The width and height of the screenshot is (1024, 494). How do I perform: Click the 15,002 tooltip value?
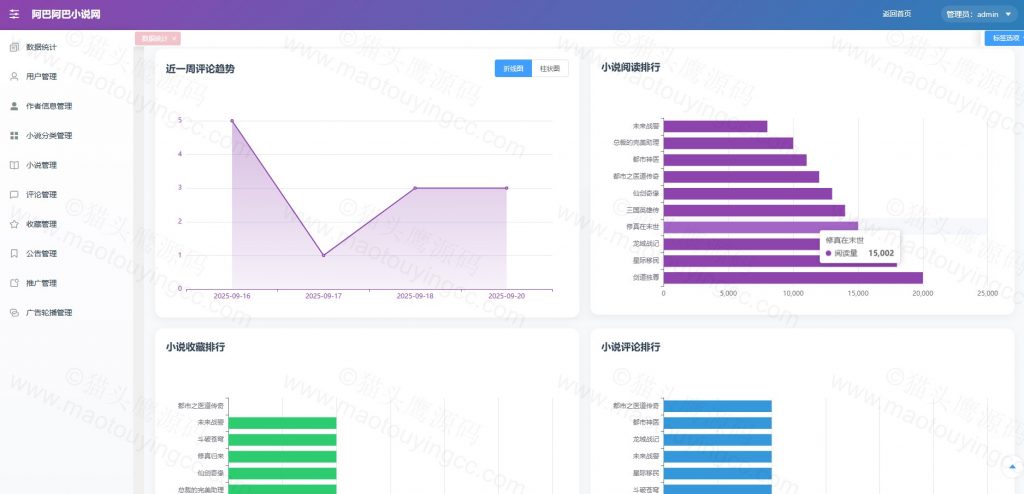pos(880,253)
